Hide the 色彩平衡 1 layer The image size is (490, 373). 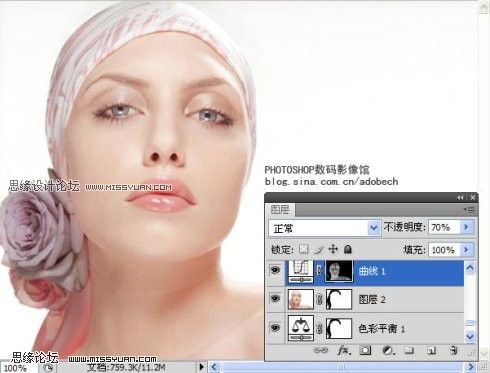pyautogui.click(x=275, y=328)
